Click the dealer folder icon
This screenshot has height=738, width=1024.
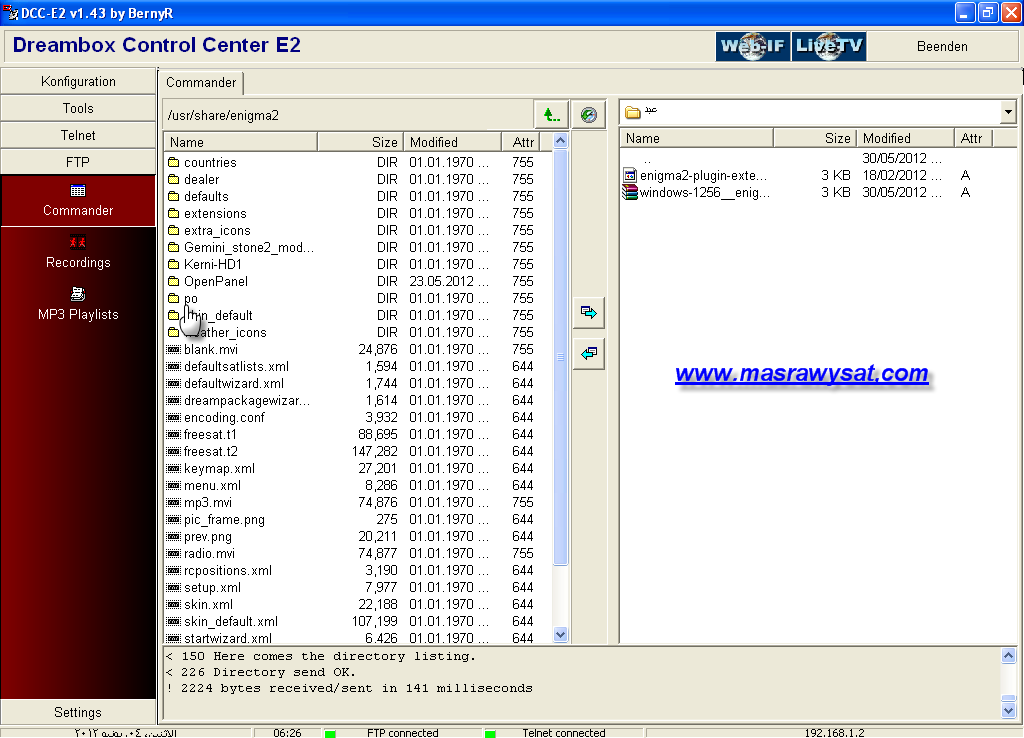click(x=173, y=179)
